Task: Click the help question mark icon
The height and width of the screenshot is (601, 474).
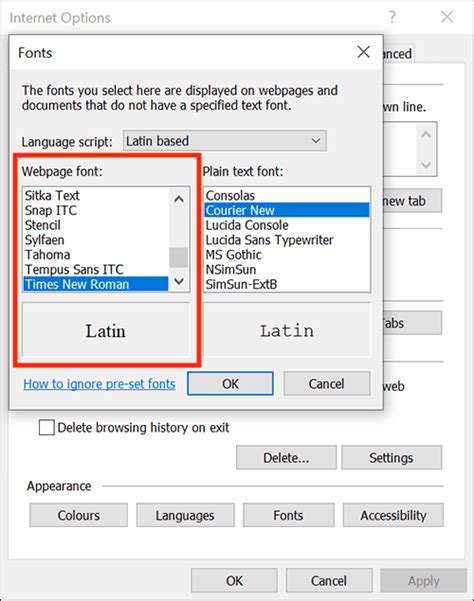Action: pos(392,17)
